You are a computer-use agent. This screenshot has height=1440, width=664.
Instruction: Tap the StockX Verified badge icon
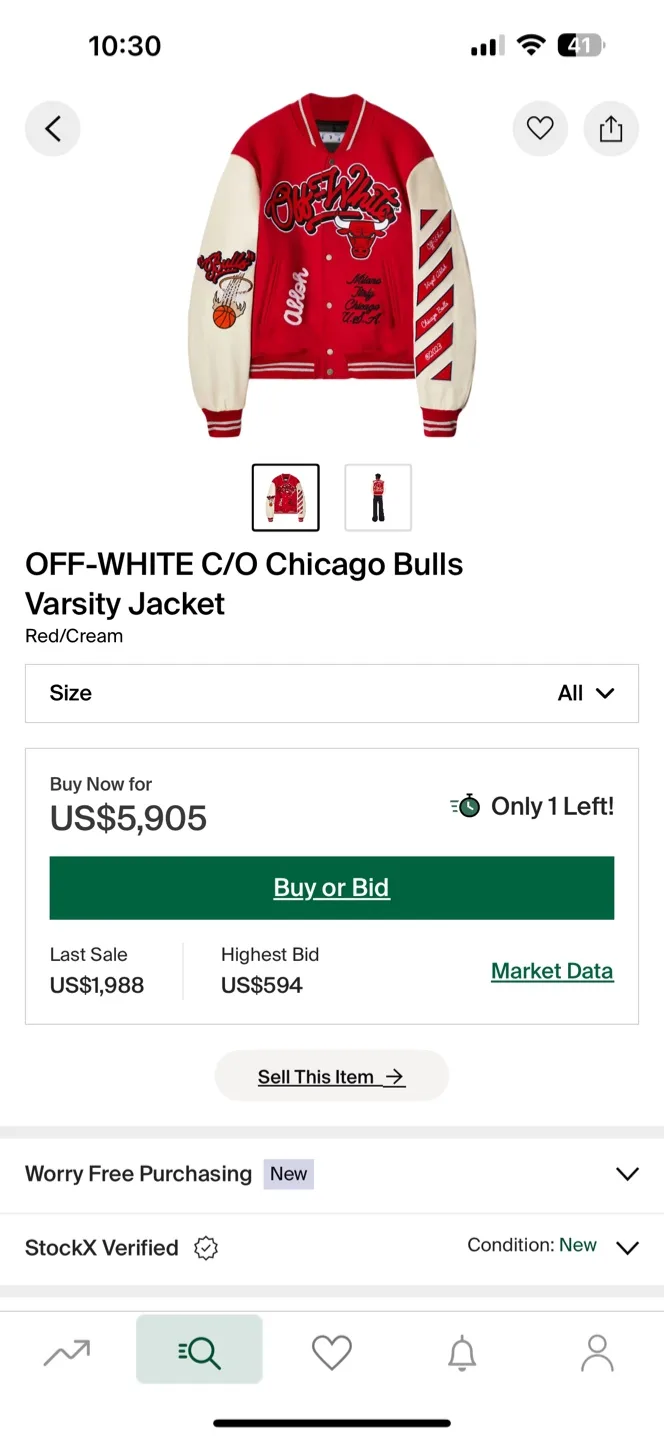pos(206,1248)
